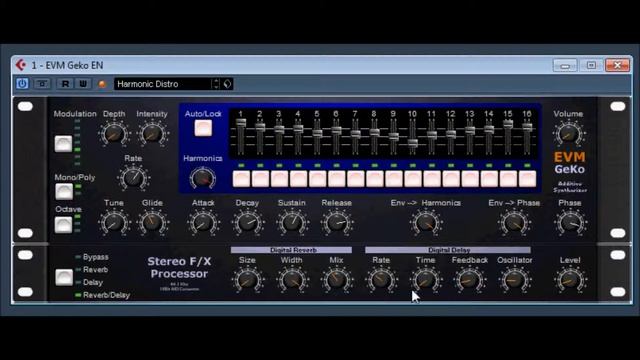
Task: Click harmonic slider 8 handle
Action: (374, 132)
